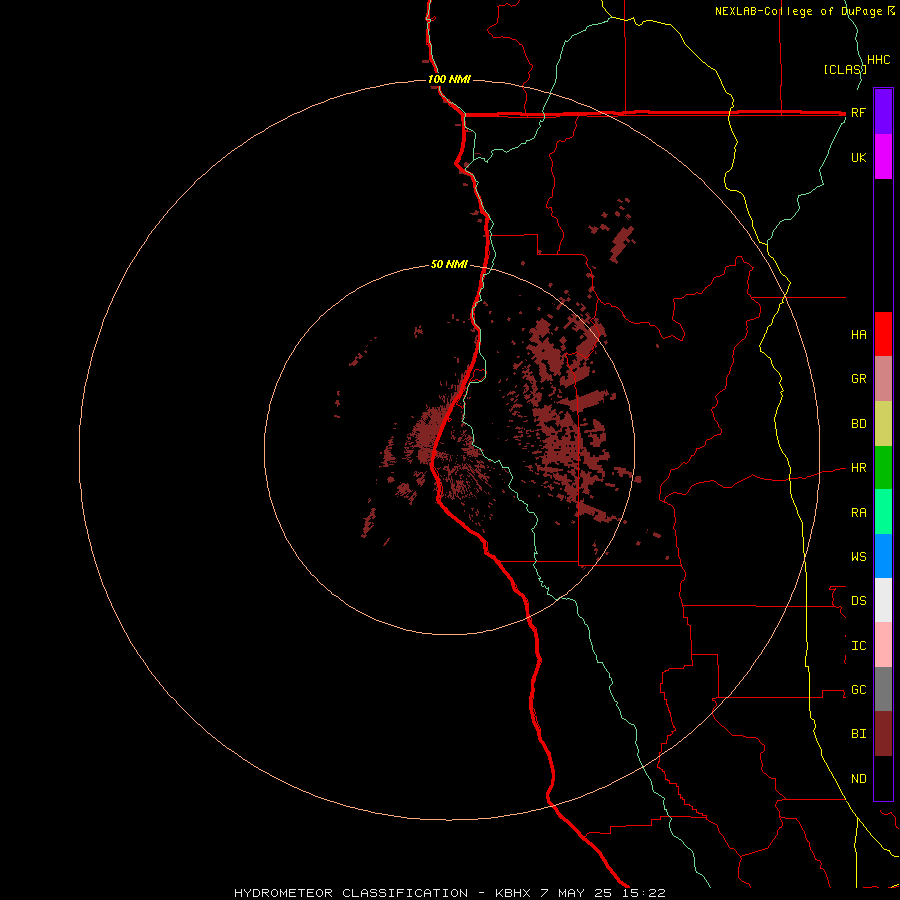Viewport: 900px width, 900px height.
Task: Click the 50 NMI range ring label
Action: [x=449, y=264]
